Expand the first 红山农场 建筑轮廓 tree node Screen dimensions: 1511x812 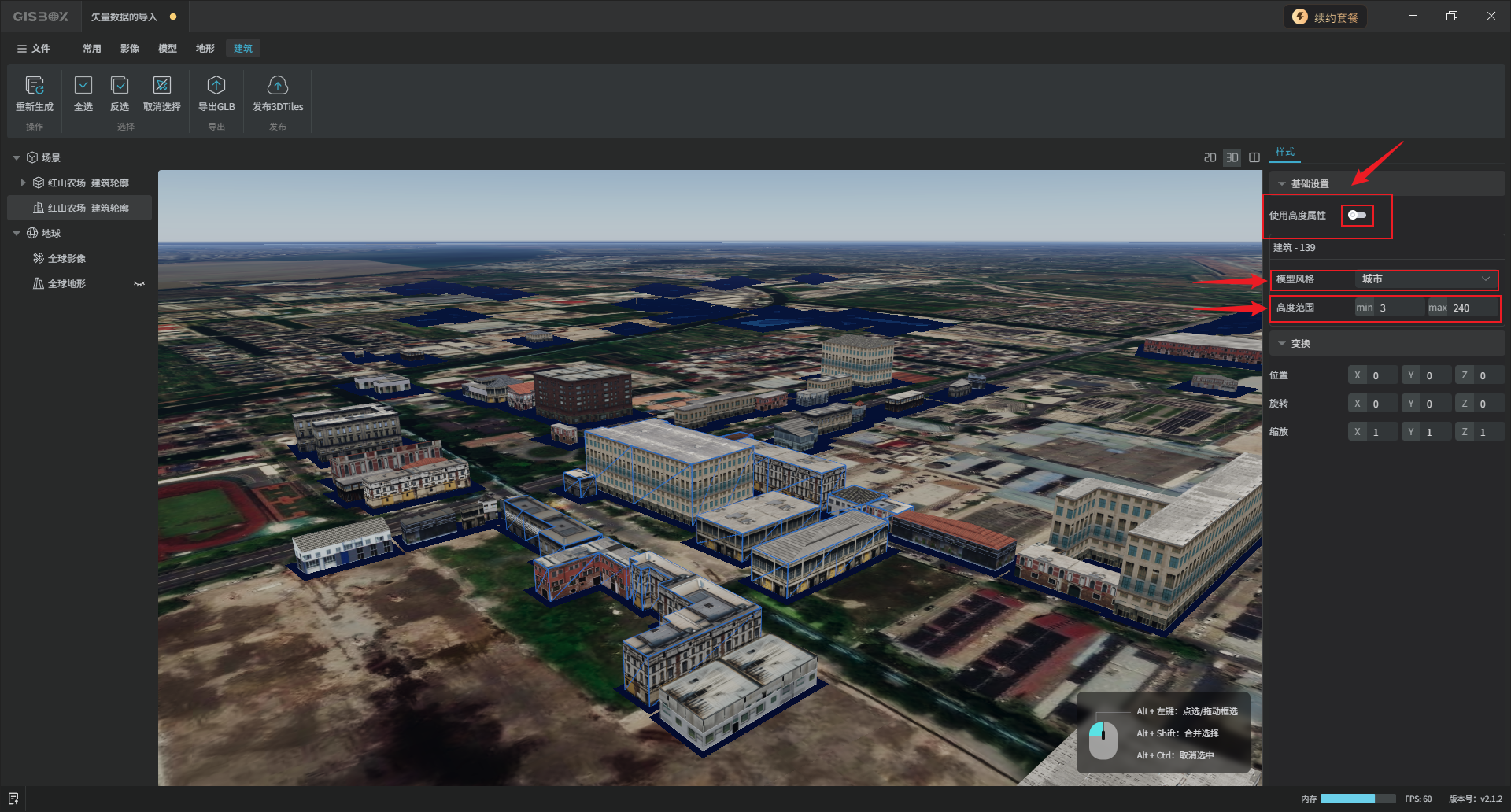coord(23,183)
